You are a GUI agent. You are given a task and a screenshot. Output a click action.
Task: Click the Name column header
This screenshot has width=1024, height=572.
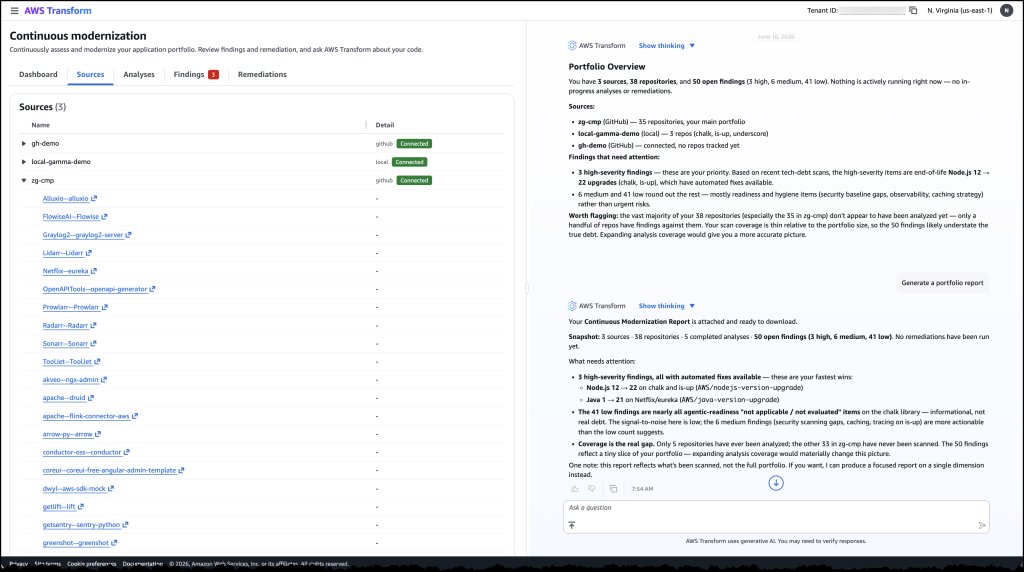40,125
